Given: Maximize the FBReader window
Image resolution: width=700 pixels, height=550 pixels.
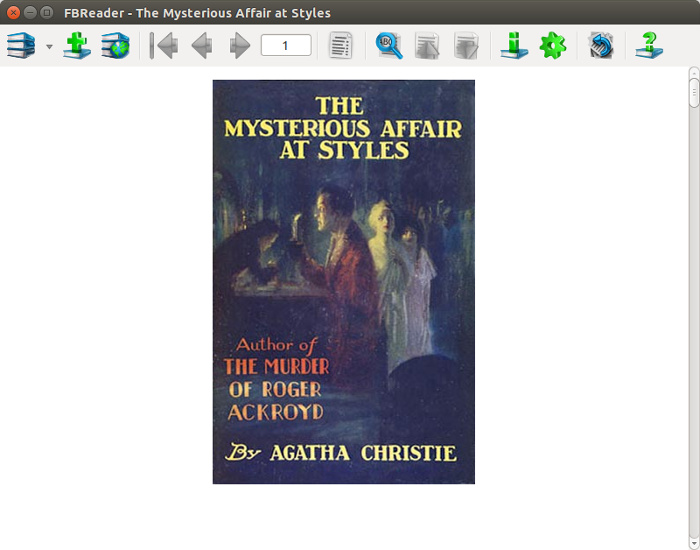Looking at the screenshot, I should pyautogui.click(x=46, y=12).
